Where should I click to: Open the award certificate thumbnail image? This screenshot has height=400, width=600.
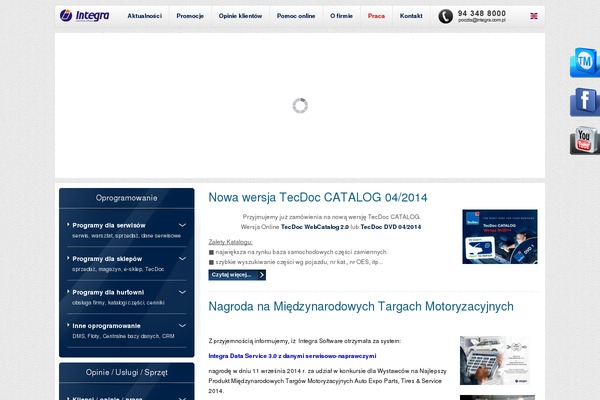pos(495,360)
